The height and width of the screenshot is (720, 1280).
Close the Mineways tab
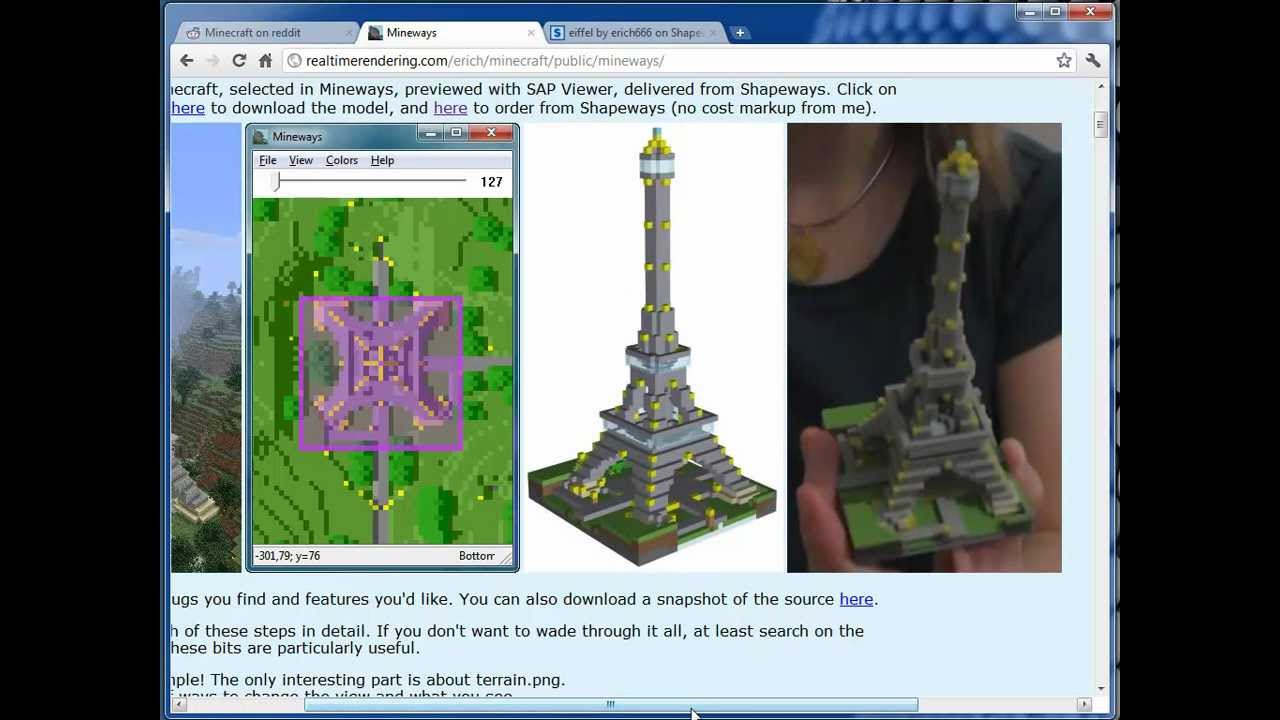pyautogui.click(x=531, y=33)
